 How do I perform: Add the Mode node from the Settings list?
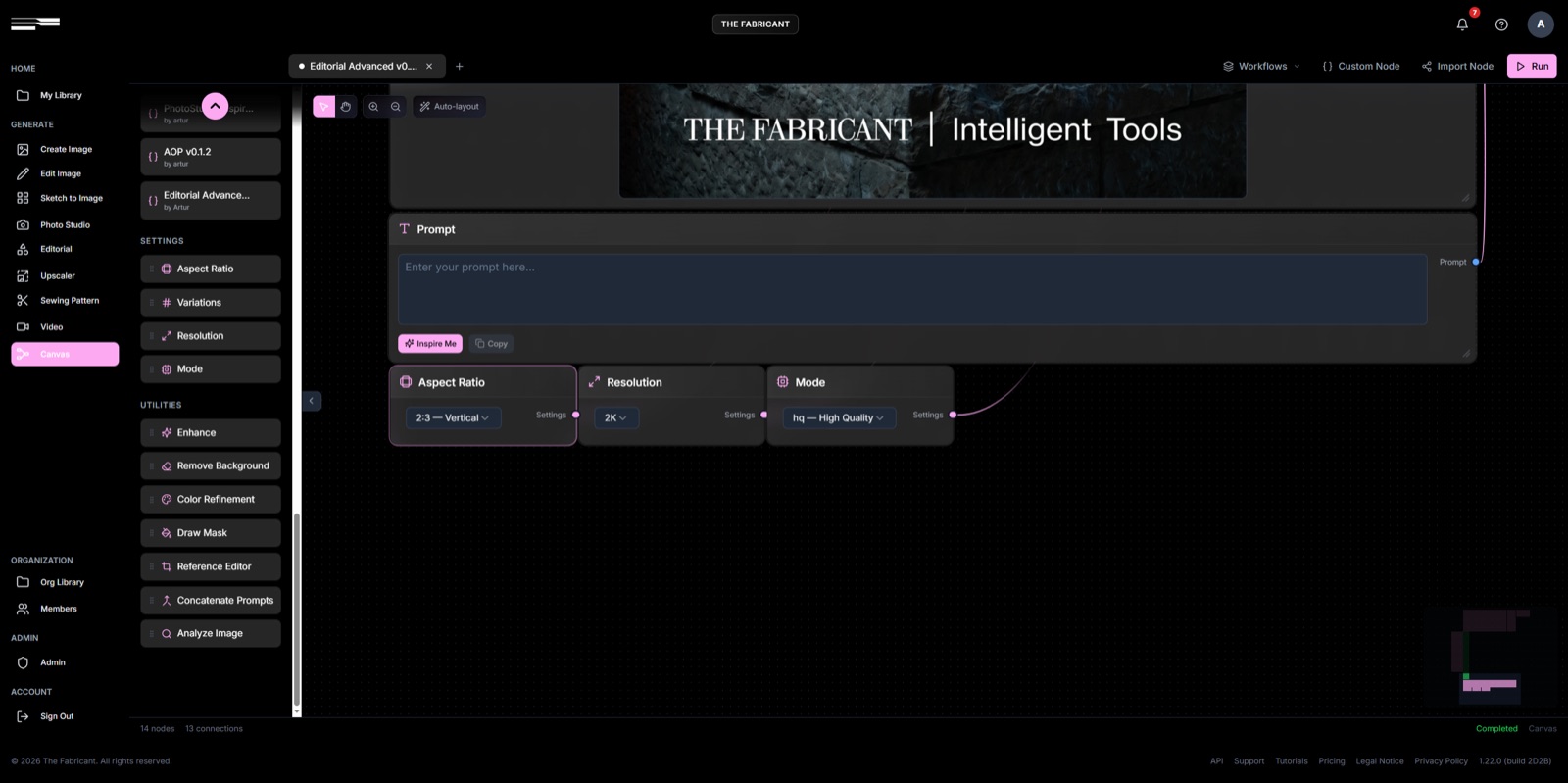coord(211,369)
